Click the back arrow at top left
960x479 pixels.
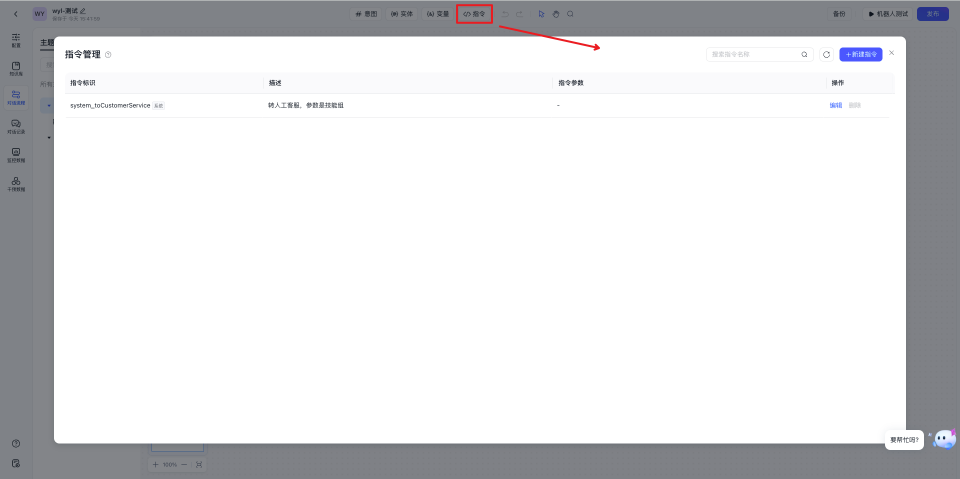15,14
